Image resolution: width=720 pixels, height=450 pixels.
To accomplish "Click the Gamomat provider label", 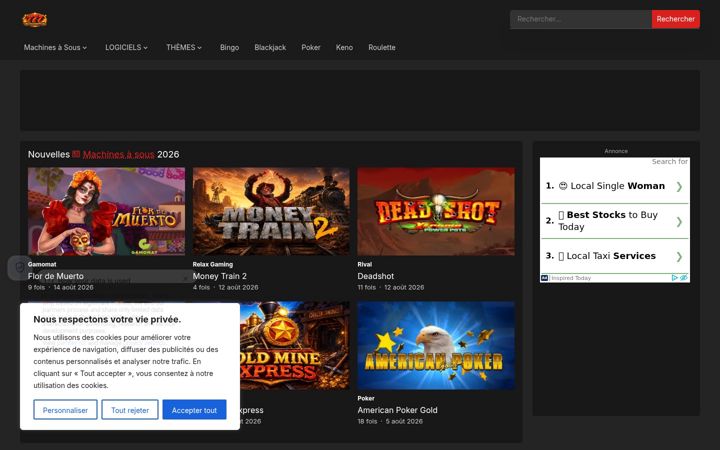I will tap(42, 264).
